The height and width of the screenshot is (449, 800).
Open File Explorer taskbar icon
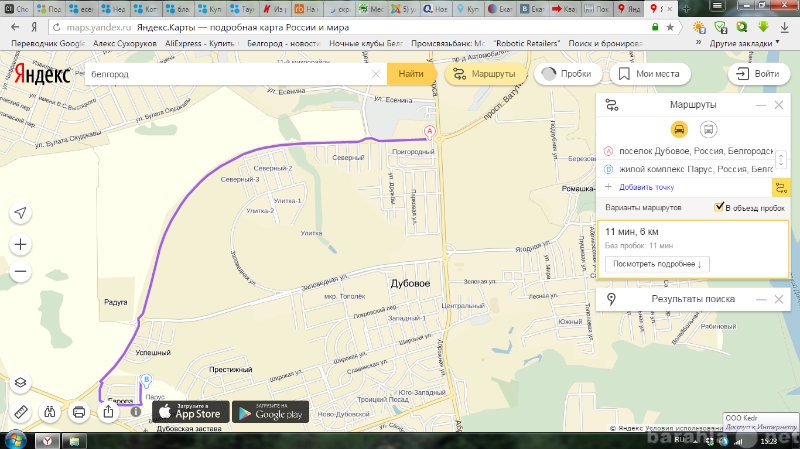click(74, 440)
